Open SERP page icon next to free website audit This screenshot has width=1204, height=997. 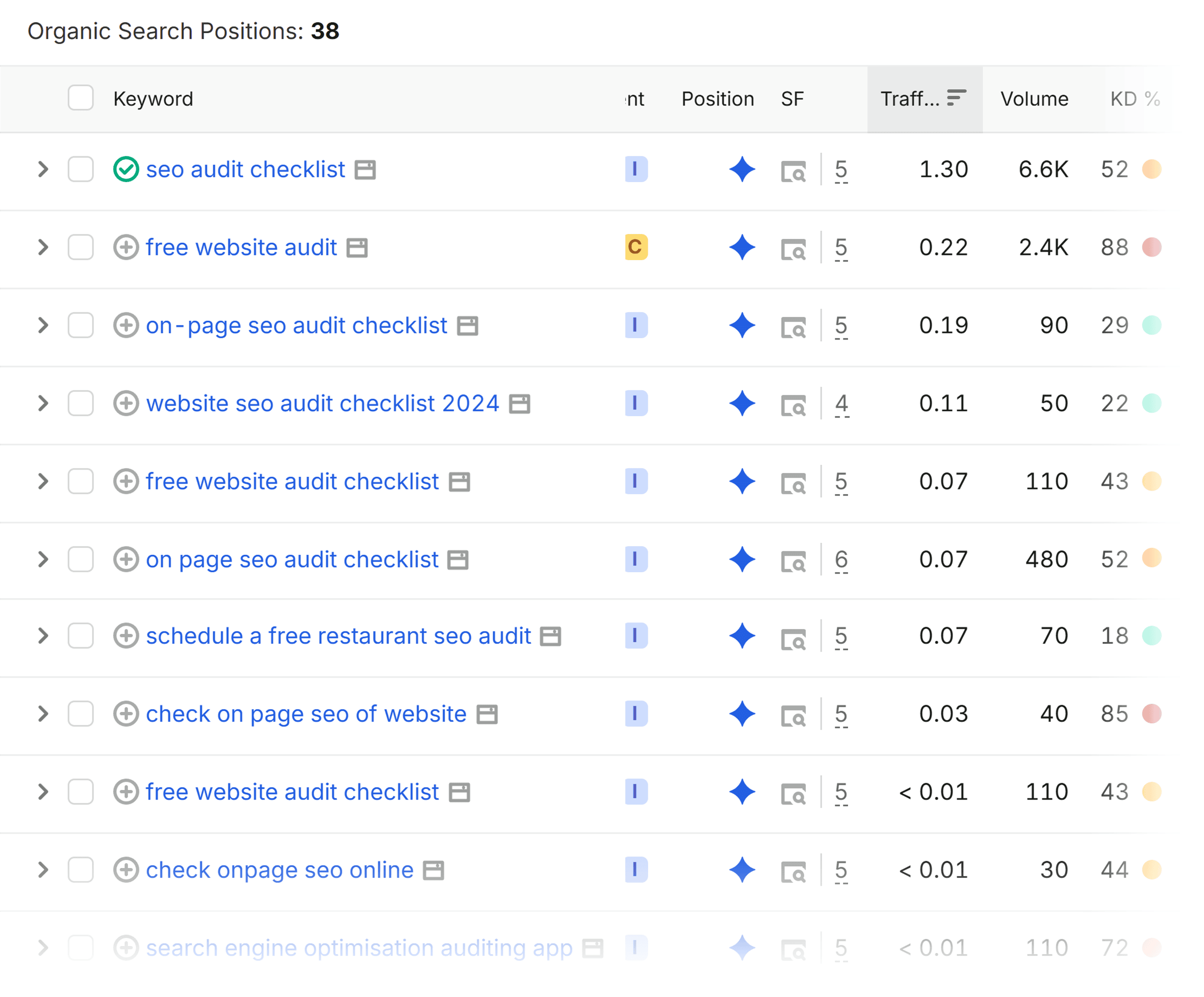[x=357, y=248]
